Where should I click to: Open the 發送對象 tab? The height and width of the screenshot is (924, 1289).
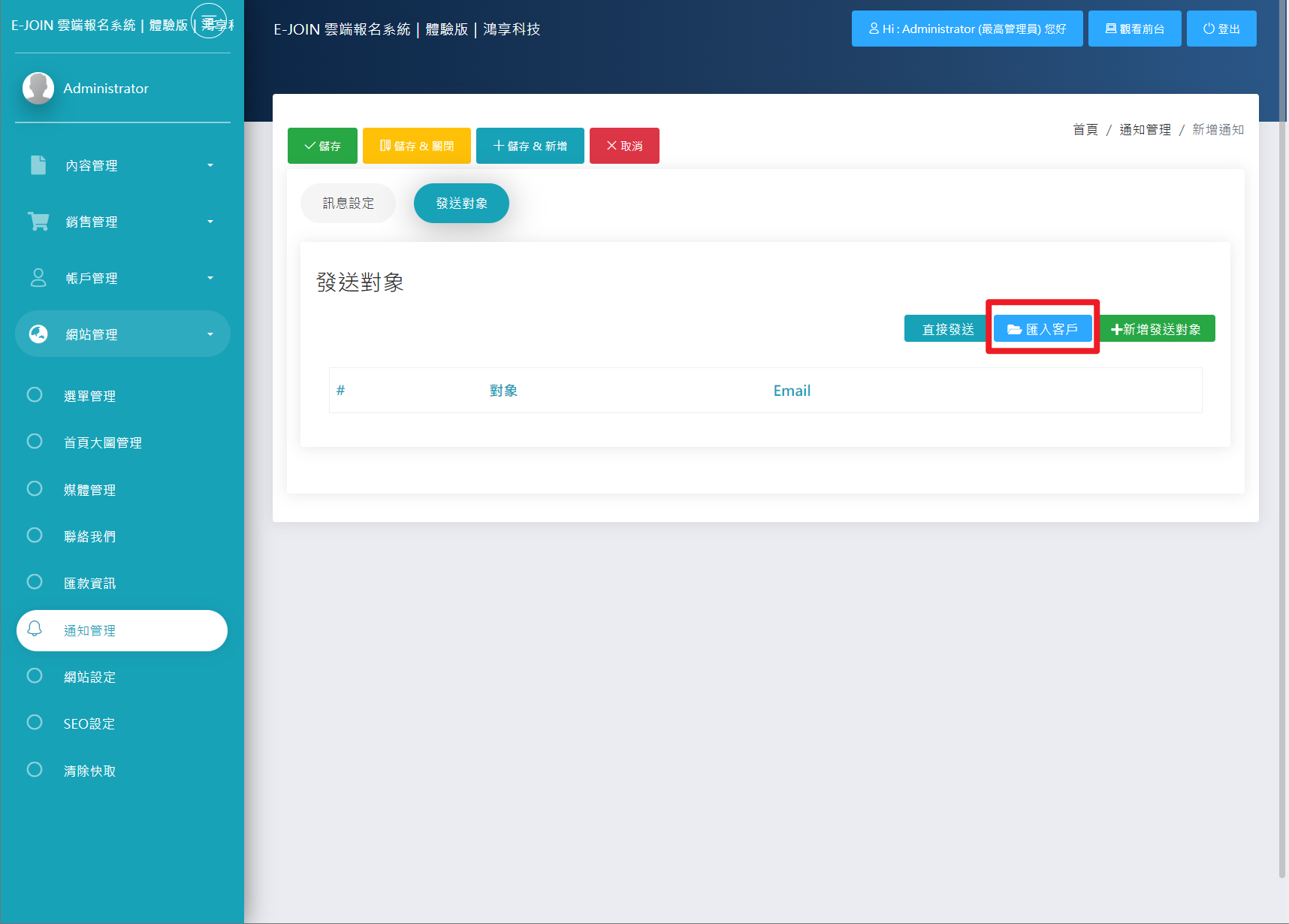(x=461, y=204)
